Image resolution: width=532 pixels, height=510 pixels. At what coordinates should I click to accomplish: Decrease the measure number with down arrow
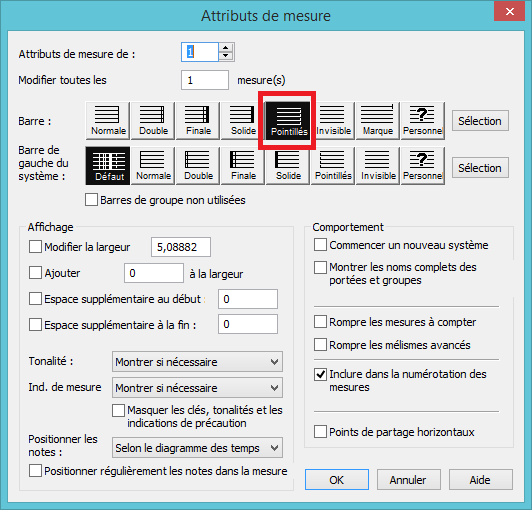tap(226, 56)
